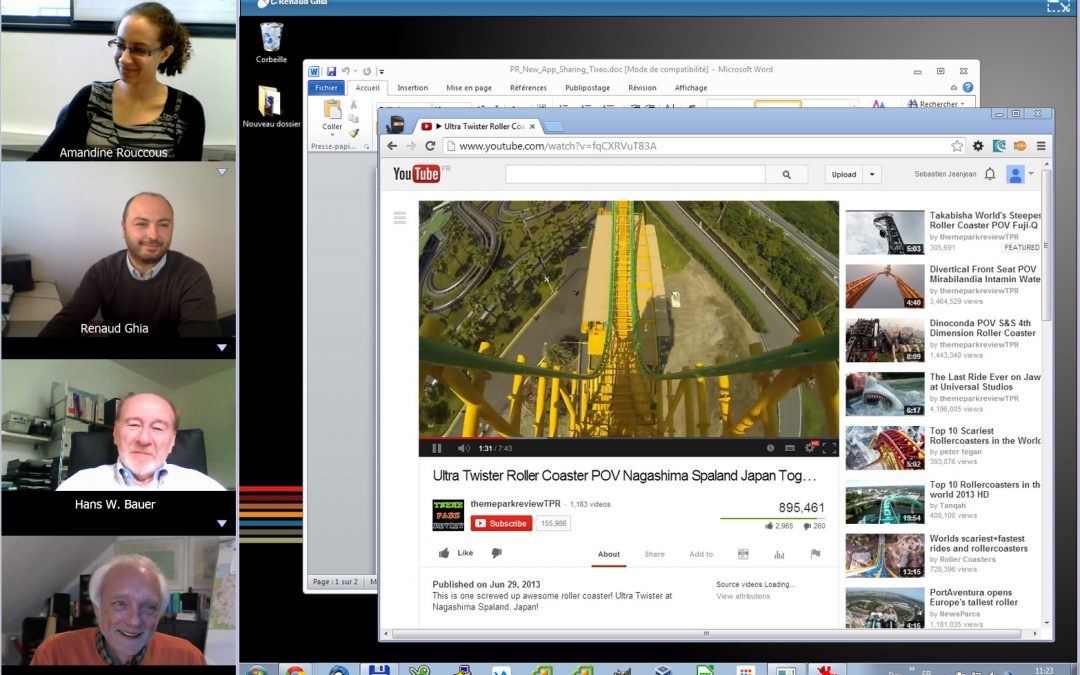The image size is (1080, 675).
Task: Select the About tab under video
Action: [x=608, y=554]
